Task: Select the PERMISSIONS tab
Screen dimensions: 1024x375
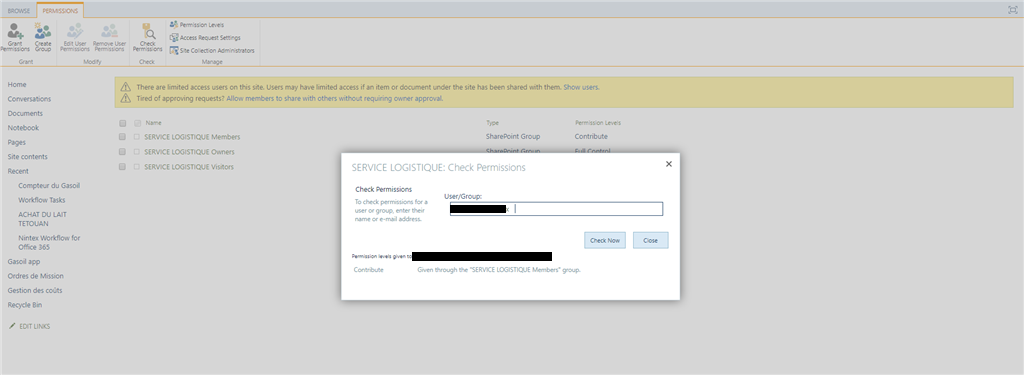Action: pyautogui.click(x=60, y=11)
